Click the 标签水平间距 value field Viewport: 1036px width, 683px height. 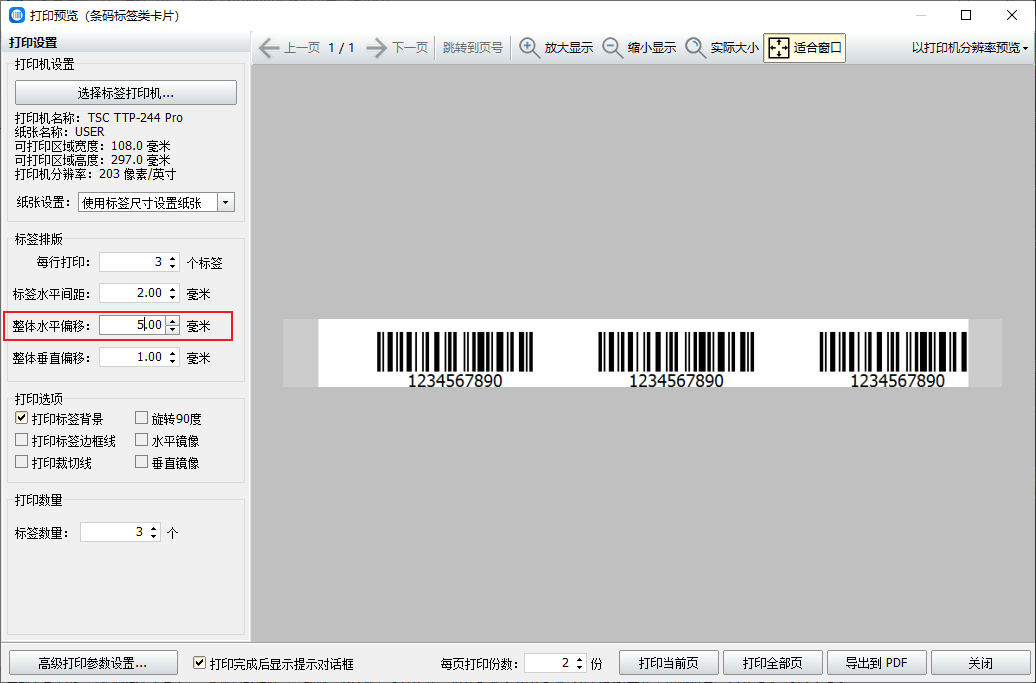(x=132, y=293)
